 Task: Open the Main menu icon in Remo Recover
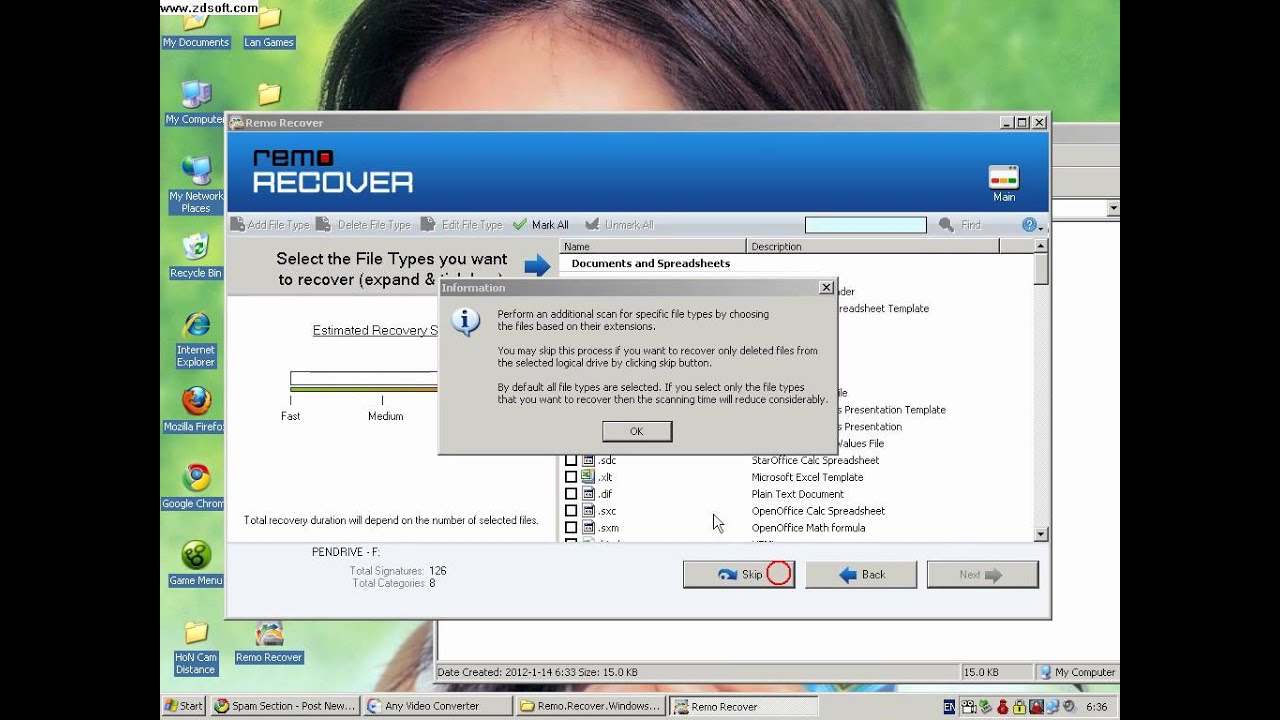pos(1003,182)
